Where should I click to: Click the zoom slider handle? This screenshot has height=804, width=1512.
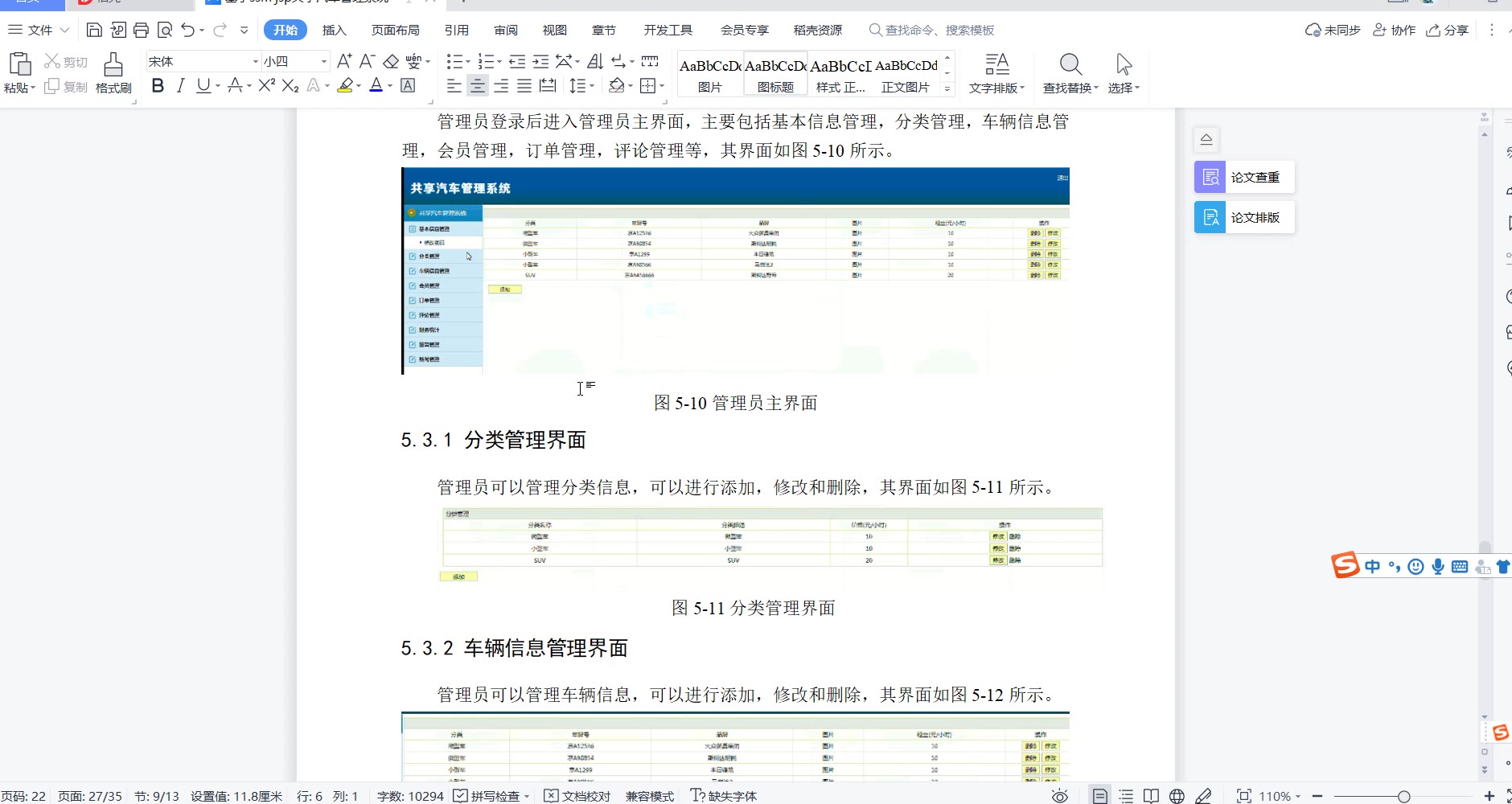(x=1403, y=796)
